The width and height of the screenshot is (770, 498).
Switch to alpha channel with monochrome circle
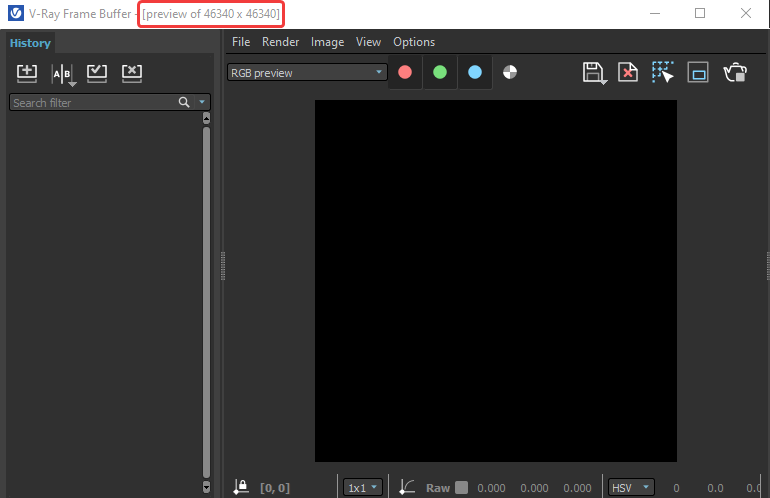tap(510, 72)
